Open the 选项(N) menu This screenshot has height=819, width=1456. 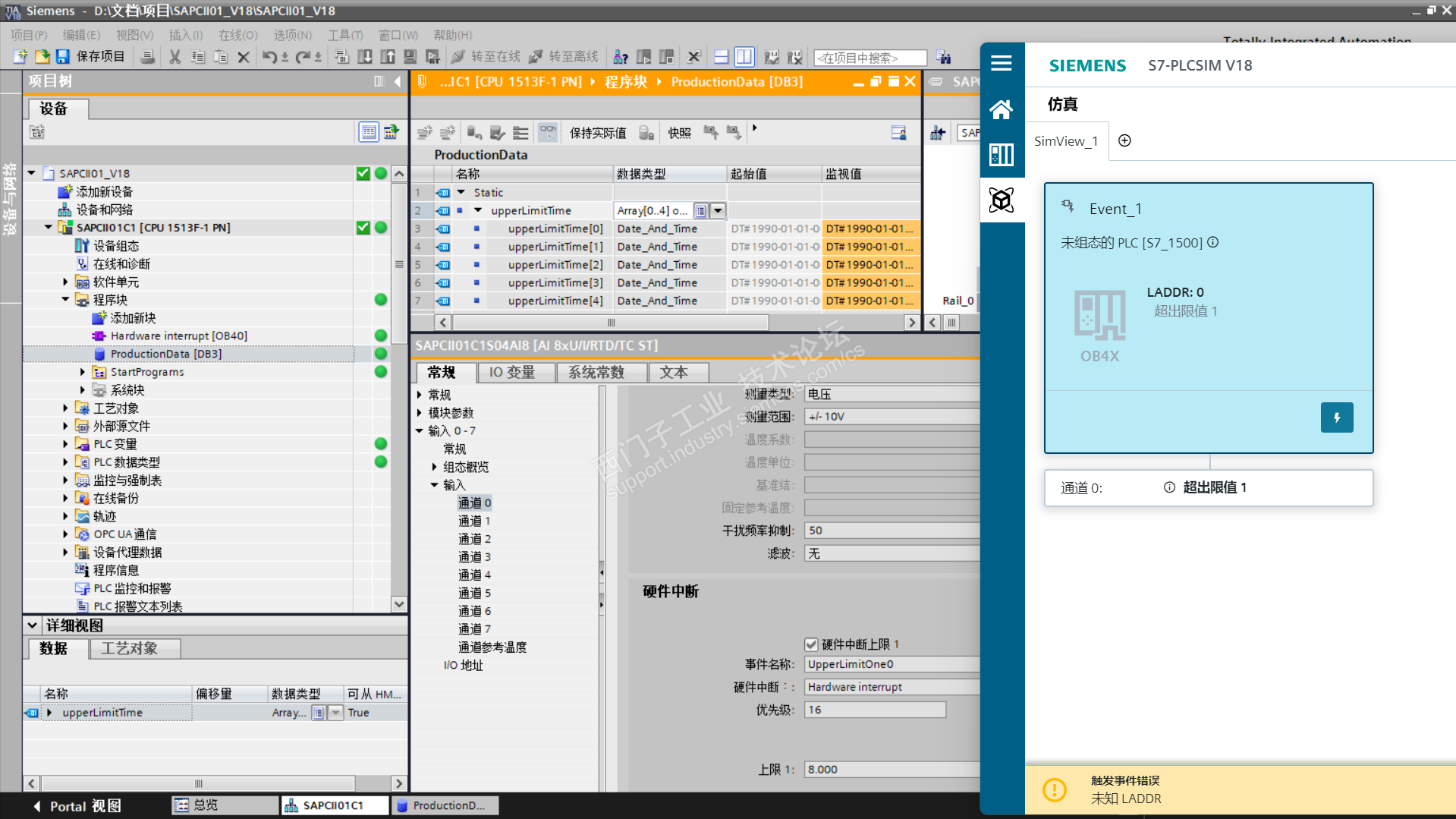pos(292,35)
